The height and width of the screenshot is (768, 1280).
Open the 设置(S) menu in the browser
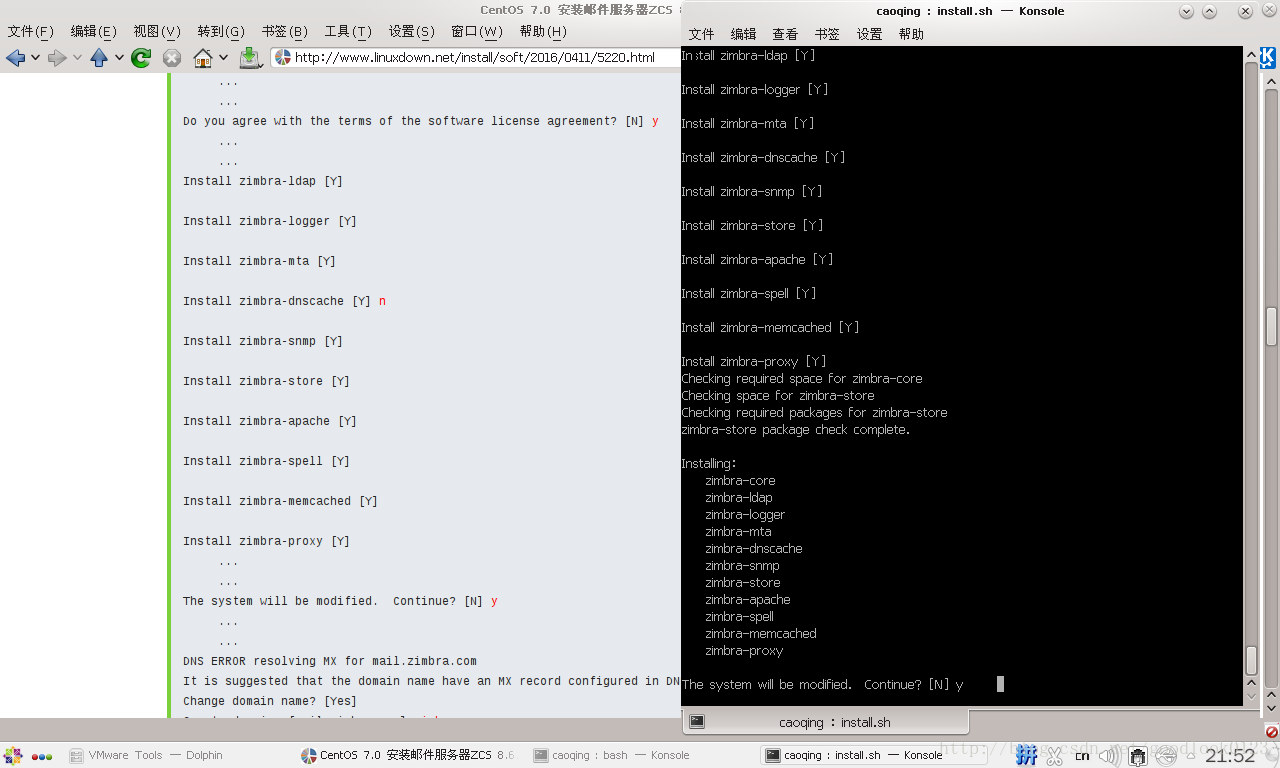point(412,32)
